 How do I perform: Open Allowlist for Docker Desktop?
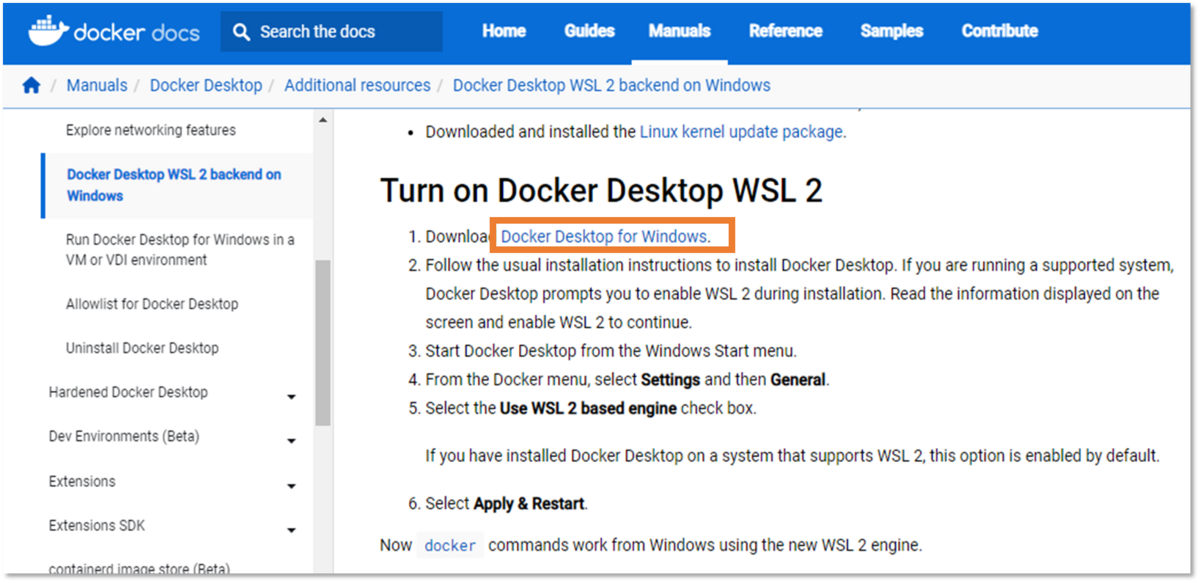(152, 304)
